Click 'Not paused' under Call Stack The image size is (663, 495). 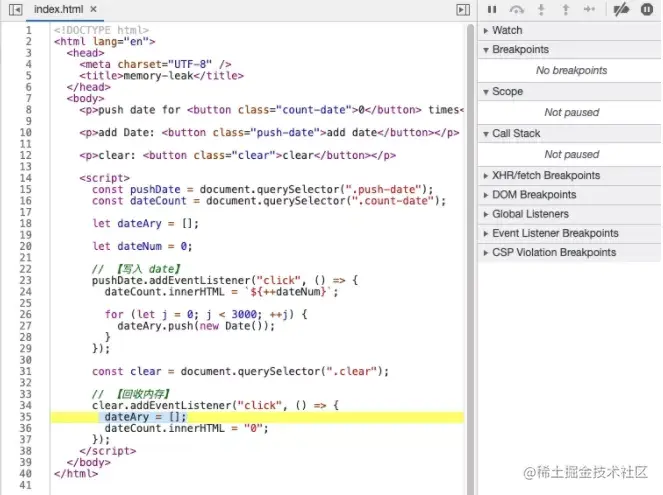(571, 154)
